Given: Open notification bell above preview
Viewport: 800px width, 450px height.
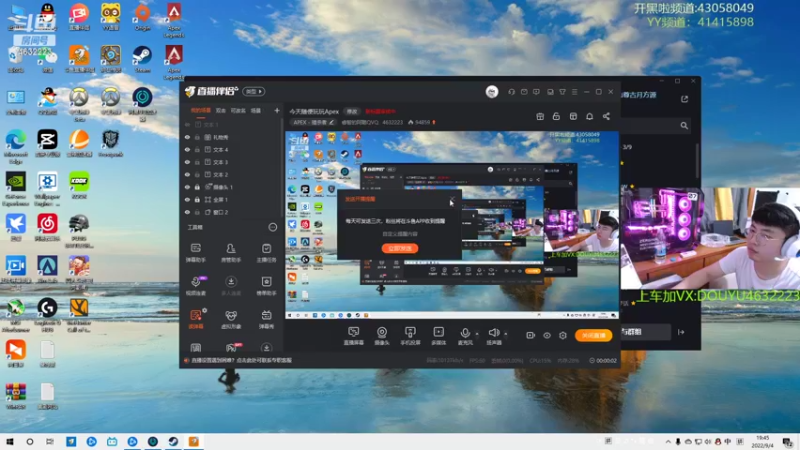Looking at the screenshot, I should point(589,116).
